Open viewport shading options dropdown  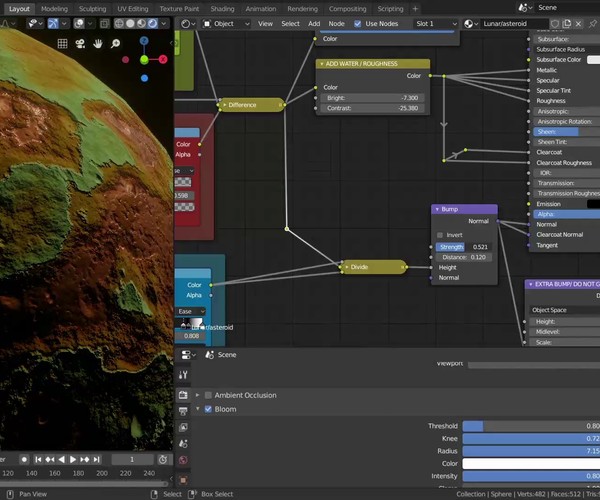pyautogui.click(x=164, y=24)
